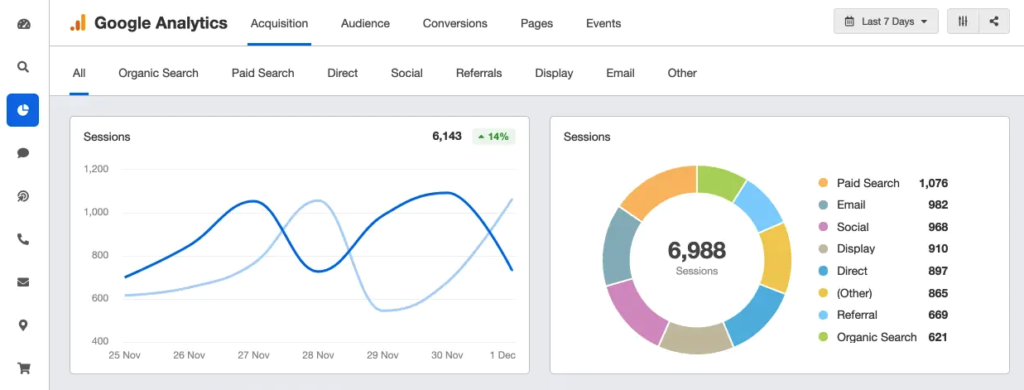The image size is (1024, 390).
Task: Click the light blue Referral legend dot
Action: [x=823, y=315]
